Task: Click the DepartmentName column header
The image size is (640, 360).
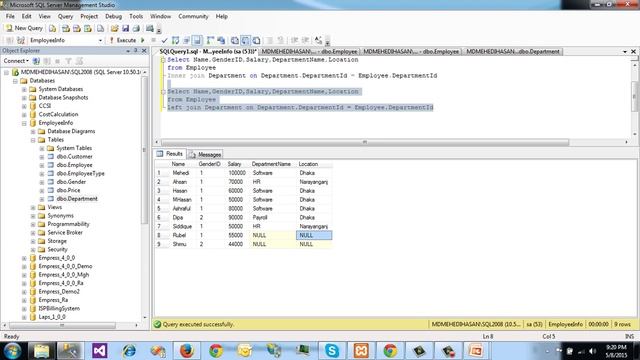Action: click(271, 164)
